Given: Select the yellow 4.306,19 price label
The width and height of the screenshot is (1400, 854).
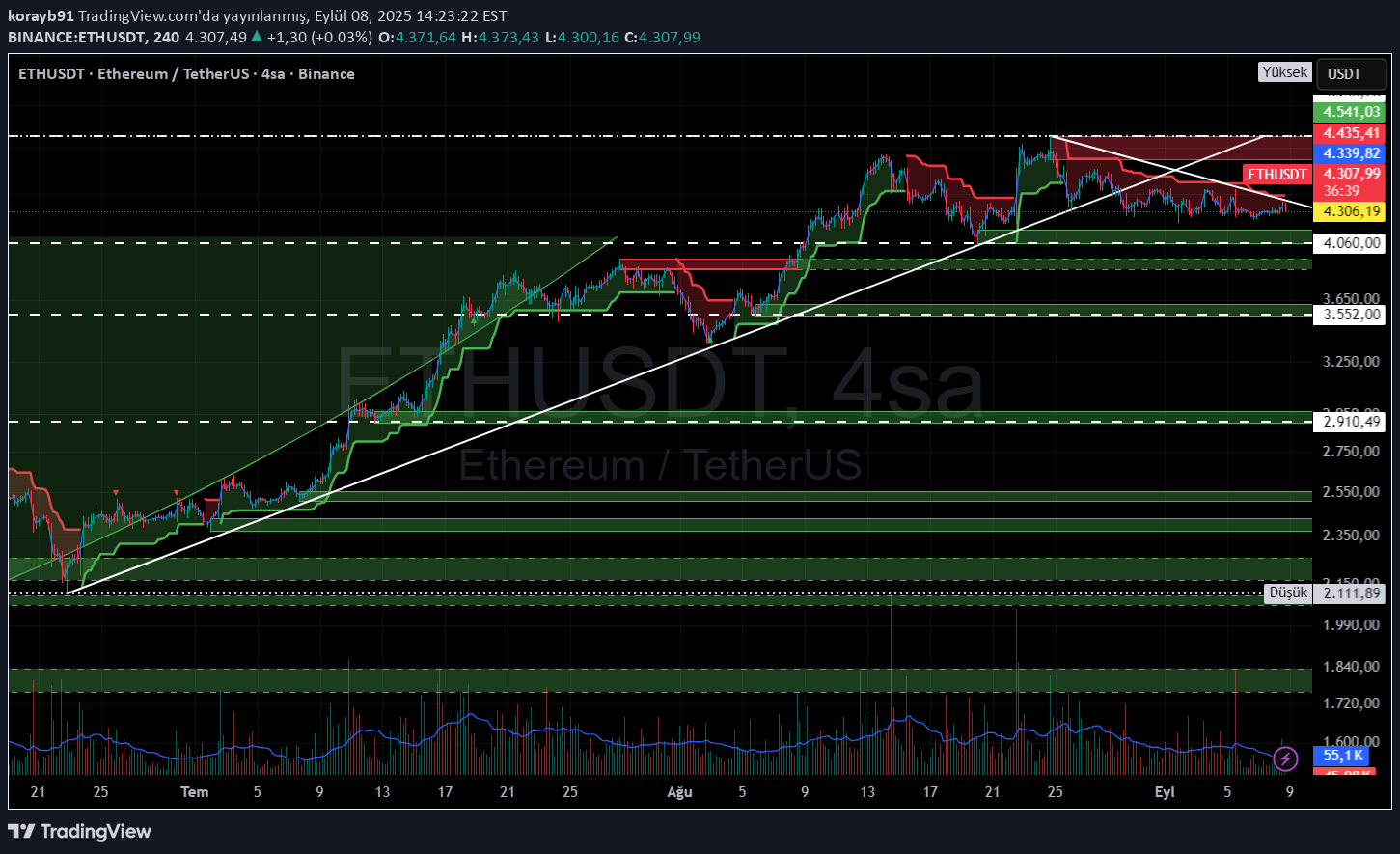Looking at the screenshot, I should pyautogui.click(x=1349, y=211).
